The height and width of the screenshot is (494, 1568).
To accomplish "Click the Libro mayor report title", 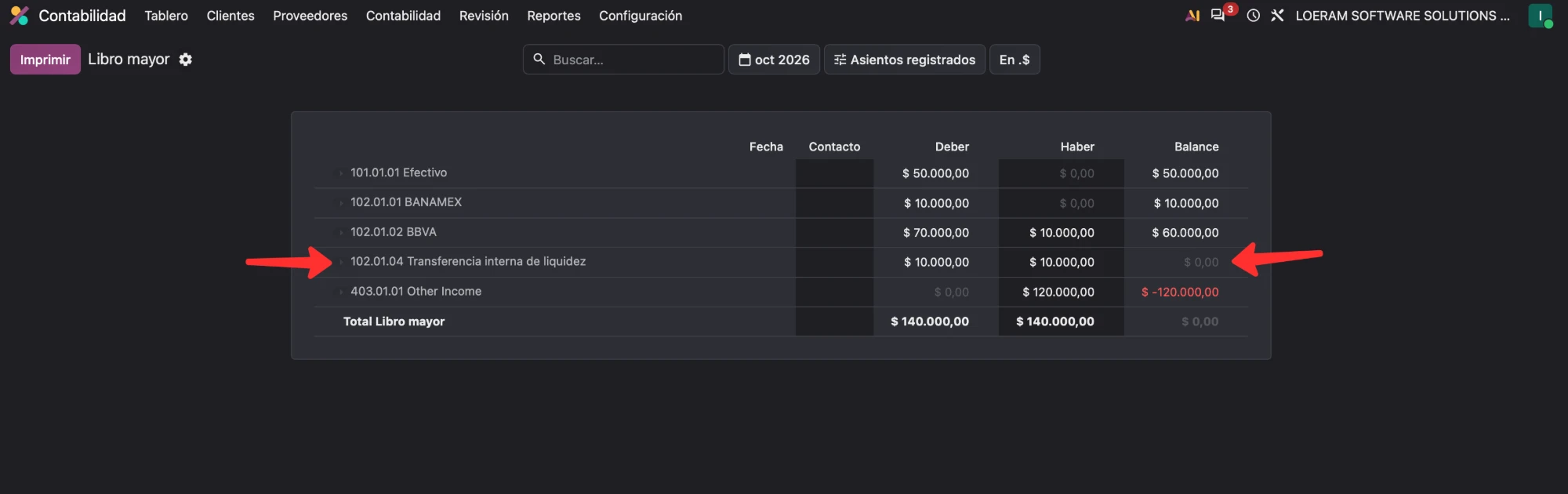I will point(129,60).
